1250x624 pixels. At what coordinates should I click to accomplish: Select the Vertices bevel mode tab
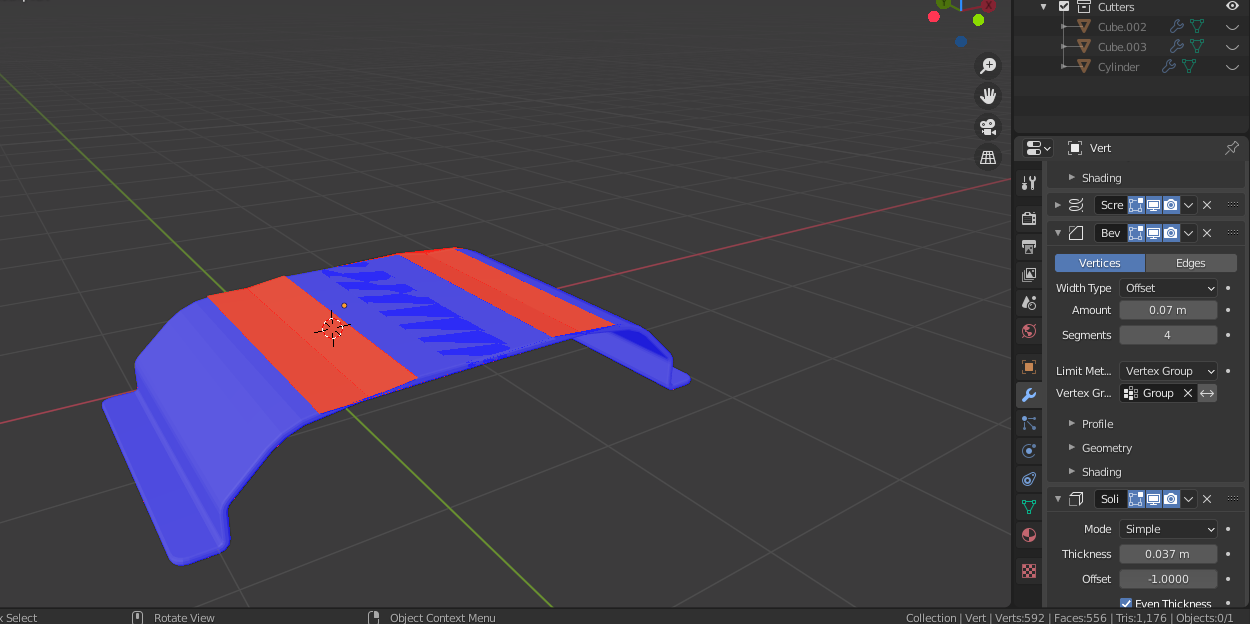pyautogui.click(x=1100, y=263)
